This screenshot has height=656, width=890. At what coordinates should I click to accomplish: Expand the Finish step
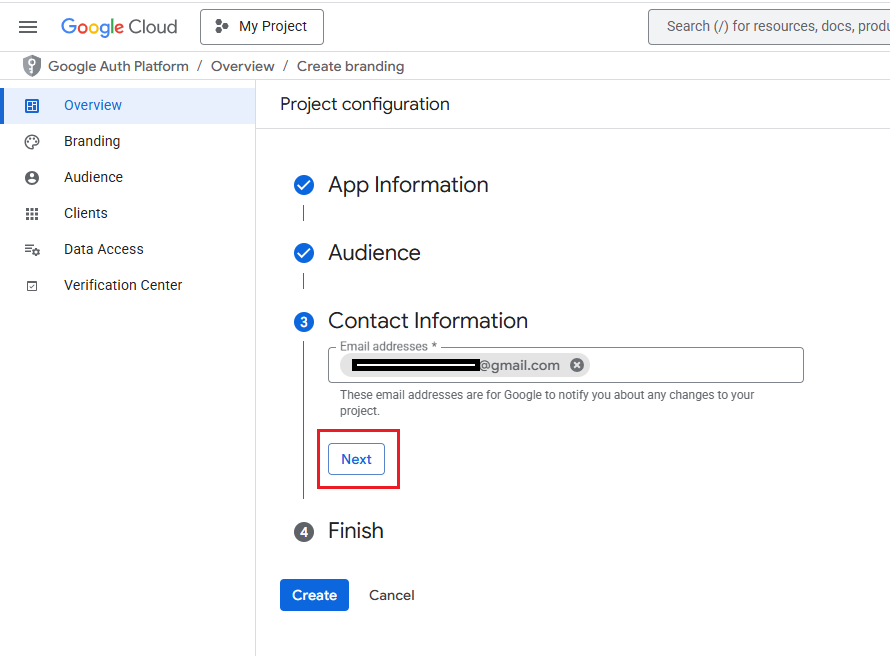pos(356,531)
